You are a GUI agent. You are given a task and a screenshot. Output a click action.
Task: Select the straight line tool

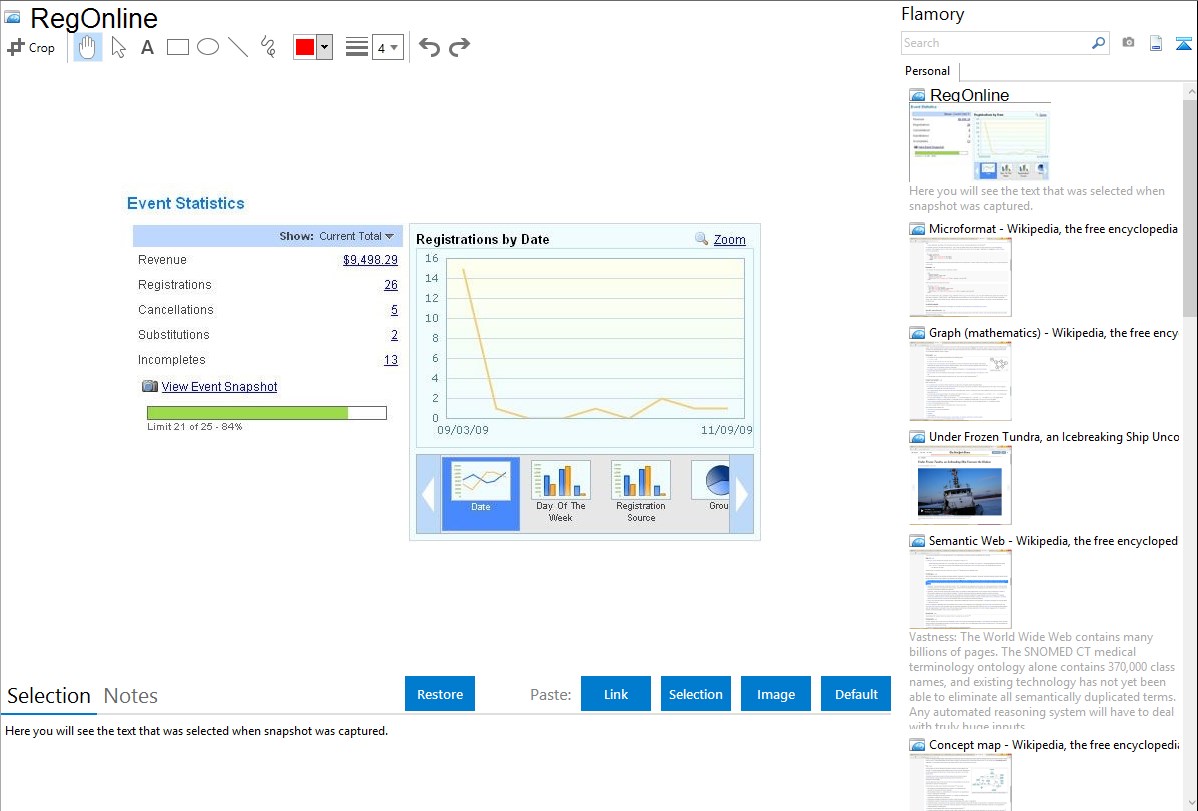[x=238, y=47]
